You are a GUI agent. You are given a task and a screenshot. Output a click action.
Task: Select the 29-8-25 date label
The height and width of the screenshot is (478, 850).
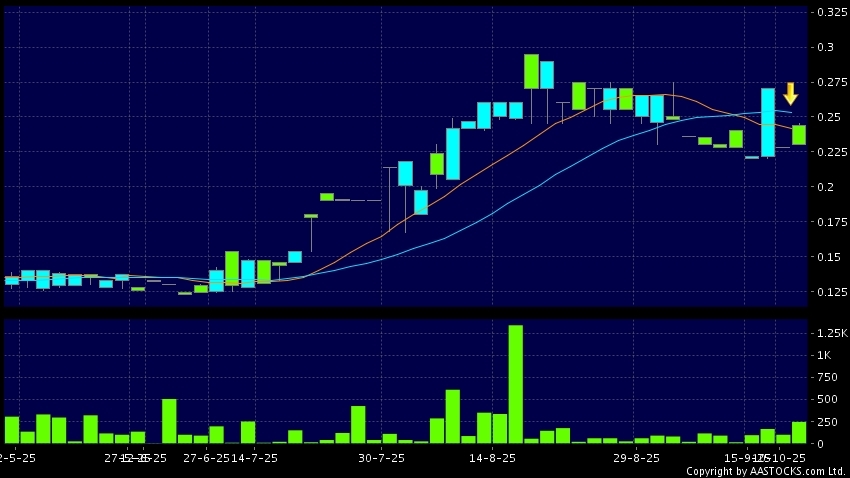[x=635, y=457]
